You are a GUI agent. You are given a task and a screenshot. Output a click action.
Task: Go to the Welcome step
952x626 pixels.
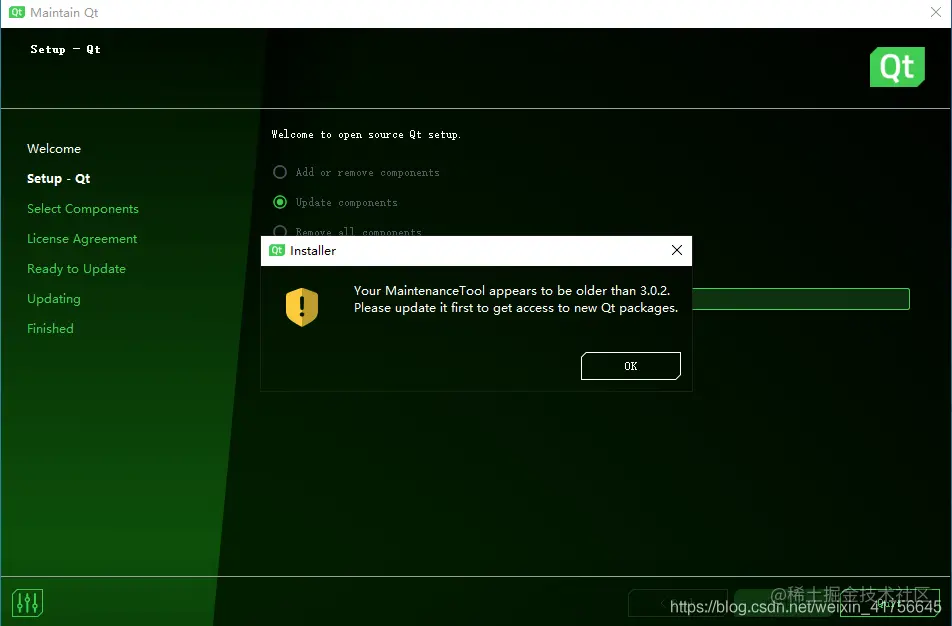pyautogui.click(x=54, y=149)
